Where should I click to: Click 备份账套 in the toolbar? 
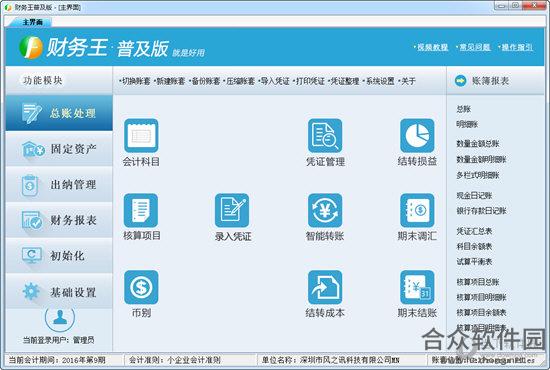pos(206,81)
